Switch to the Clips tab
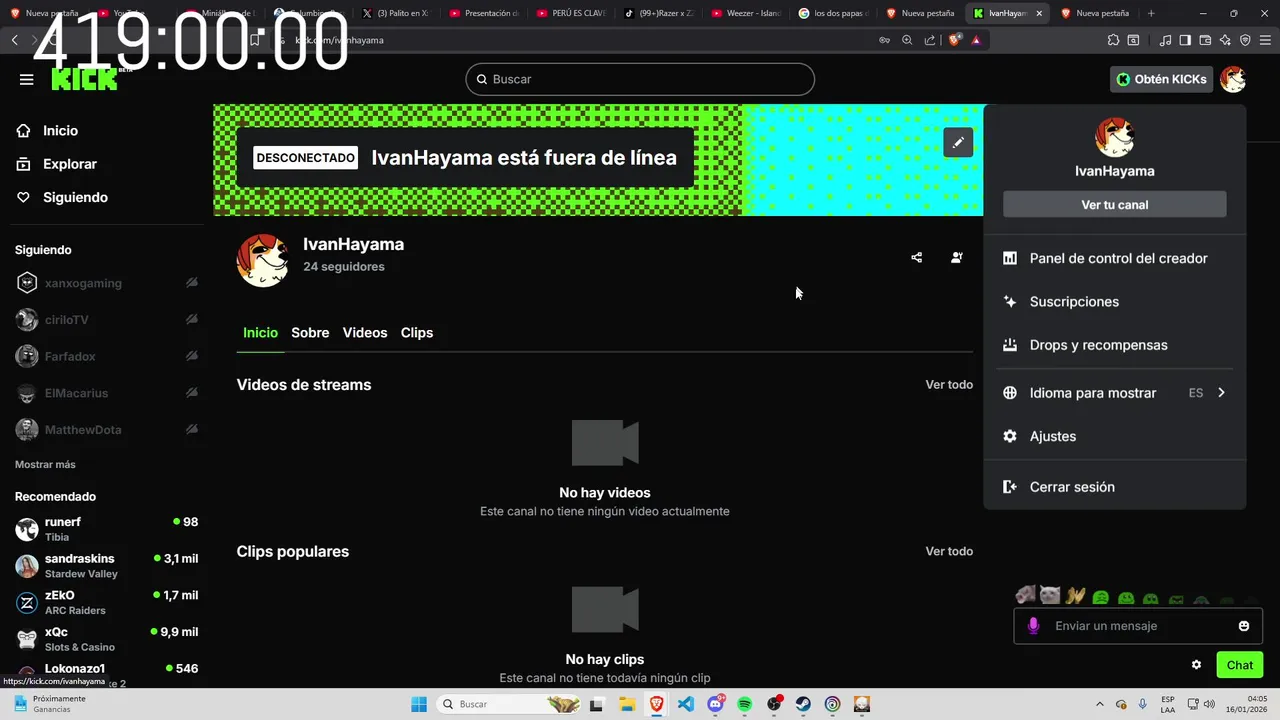The width and height of the screenshot is (1280, 720). coord(417,333)
